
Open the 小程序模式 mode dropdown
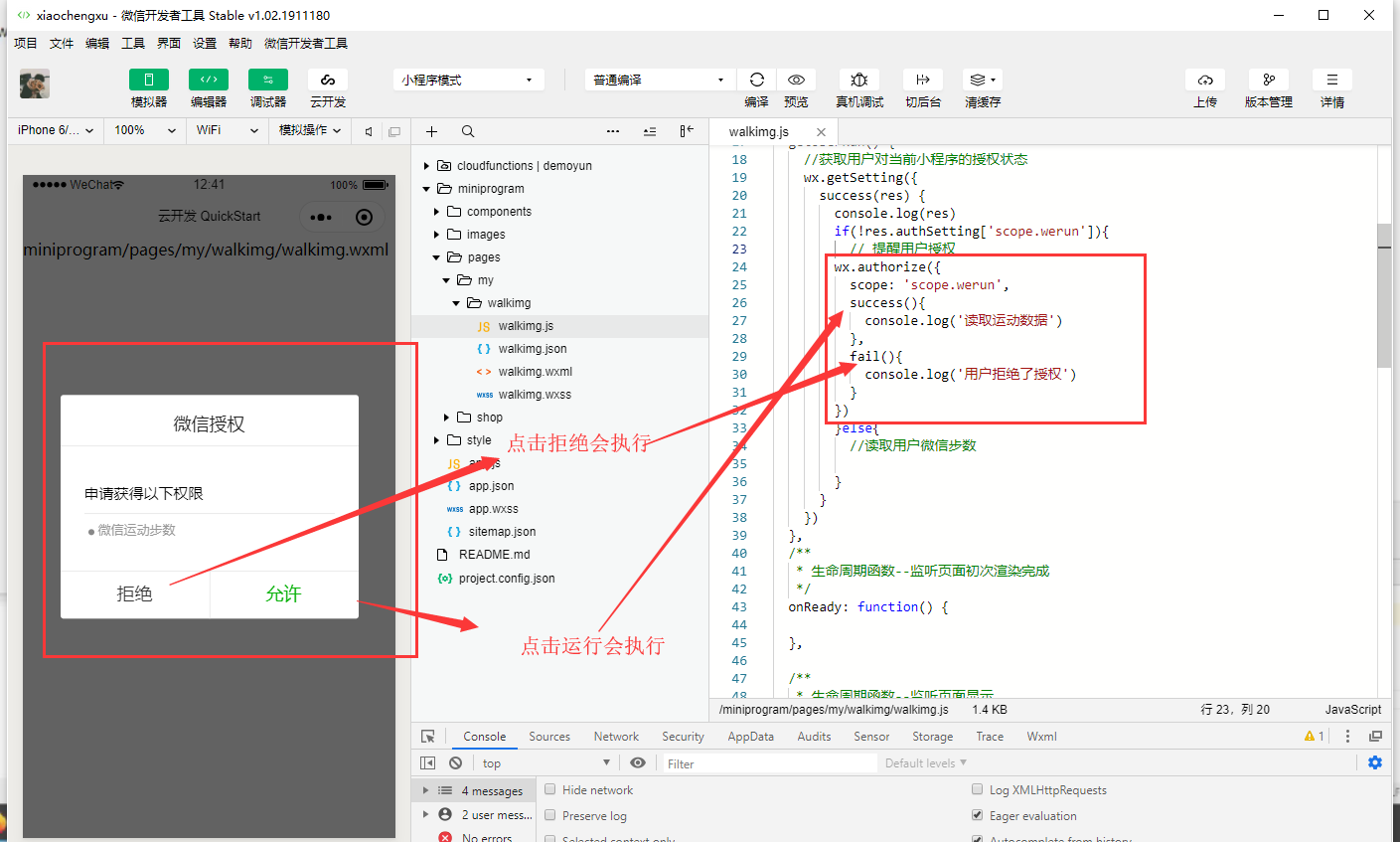click(x=468, y=80)
